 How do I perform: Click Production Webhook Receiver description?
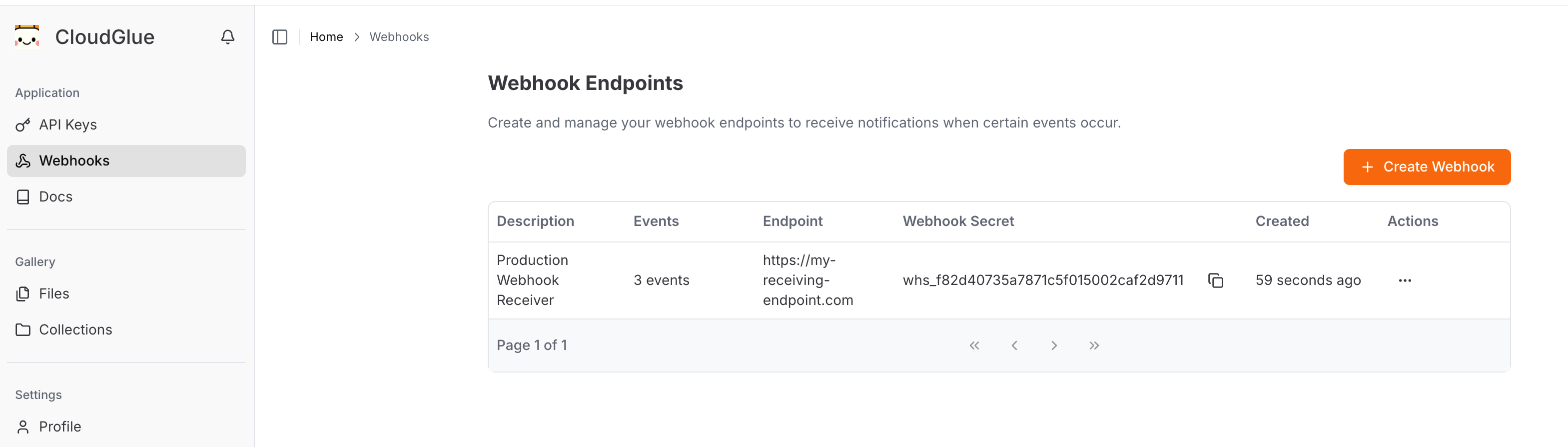click(x=533, y=280)
